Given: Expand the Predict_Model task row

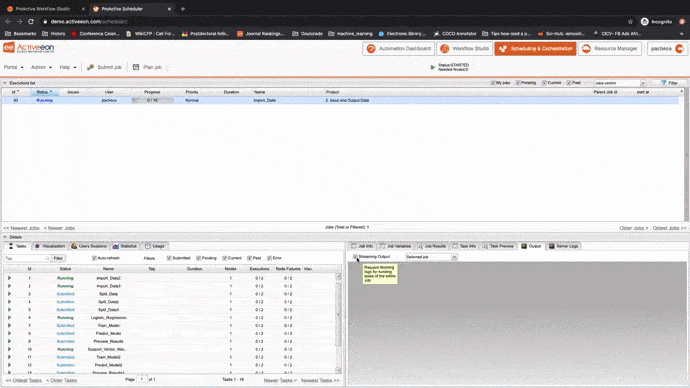Looking at the screenshot, I should [9, 333].
